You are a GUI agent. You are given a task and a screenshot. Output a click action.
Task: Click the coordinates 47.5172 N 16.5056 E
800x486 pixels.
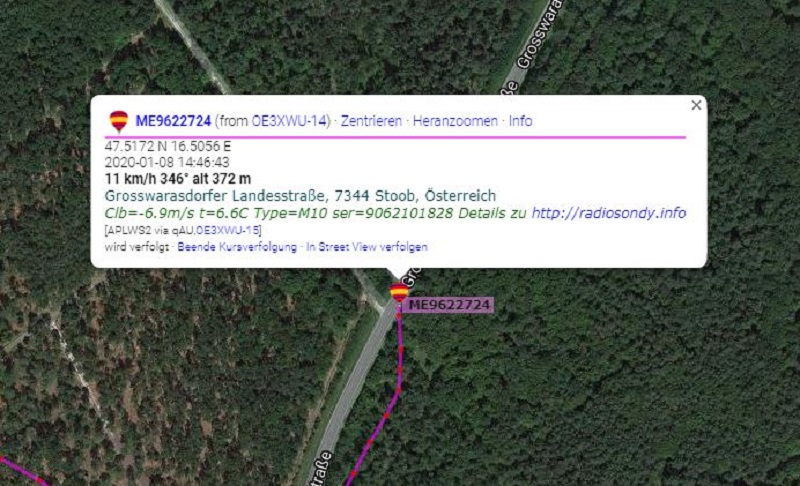pyautogui.click(x=168, y=146)
